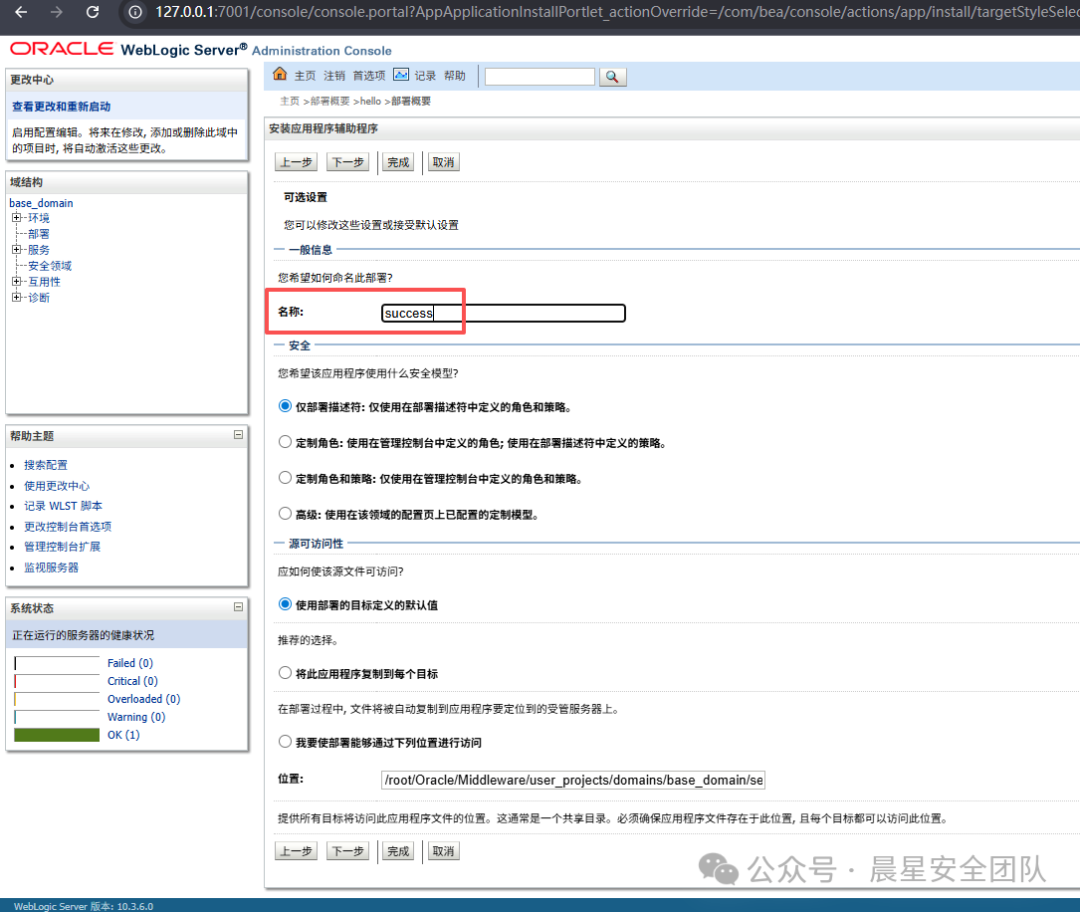Click the top 下一步 button

(x=348, y=163)
